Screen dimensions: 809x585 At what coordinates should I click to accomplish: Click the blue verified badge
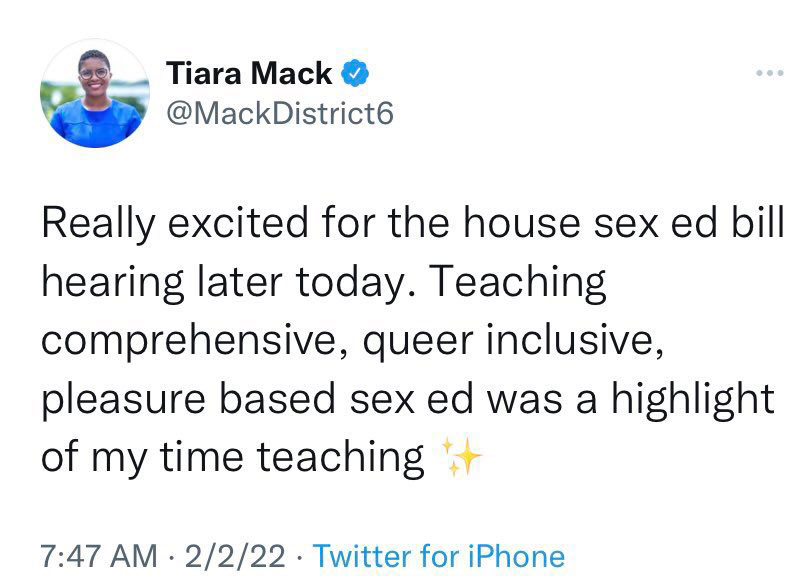[x=356, y=72]
